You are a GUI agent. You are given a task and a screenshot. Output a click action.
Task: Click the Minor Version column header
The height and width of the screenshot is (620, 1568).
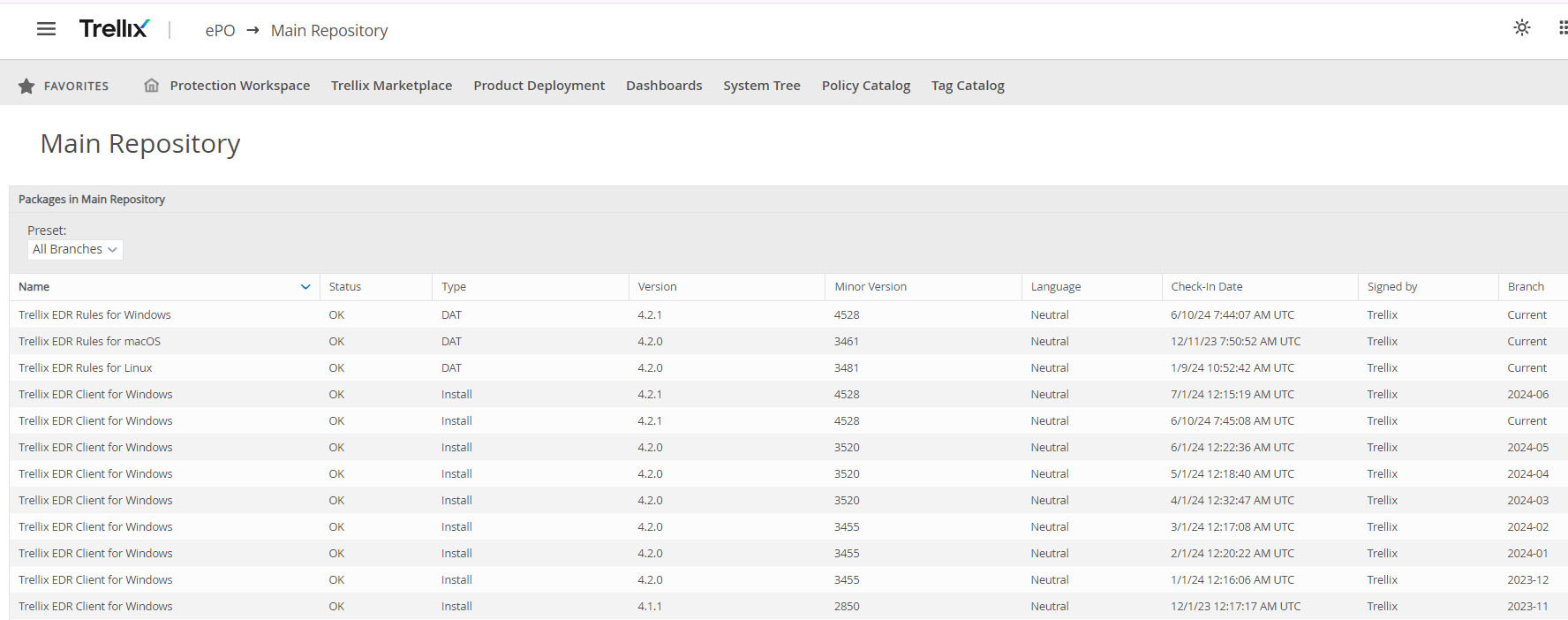(871, 287)
